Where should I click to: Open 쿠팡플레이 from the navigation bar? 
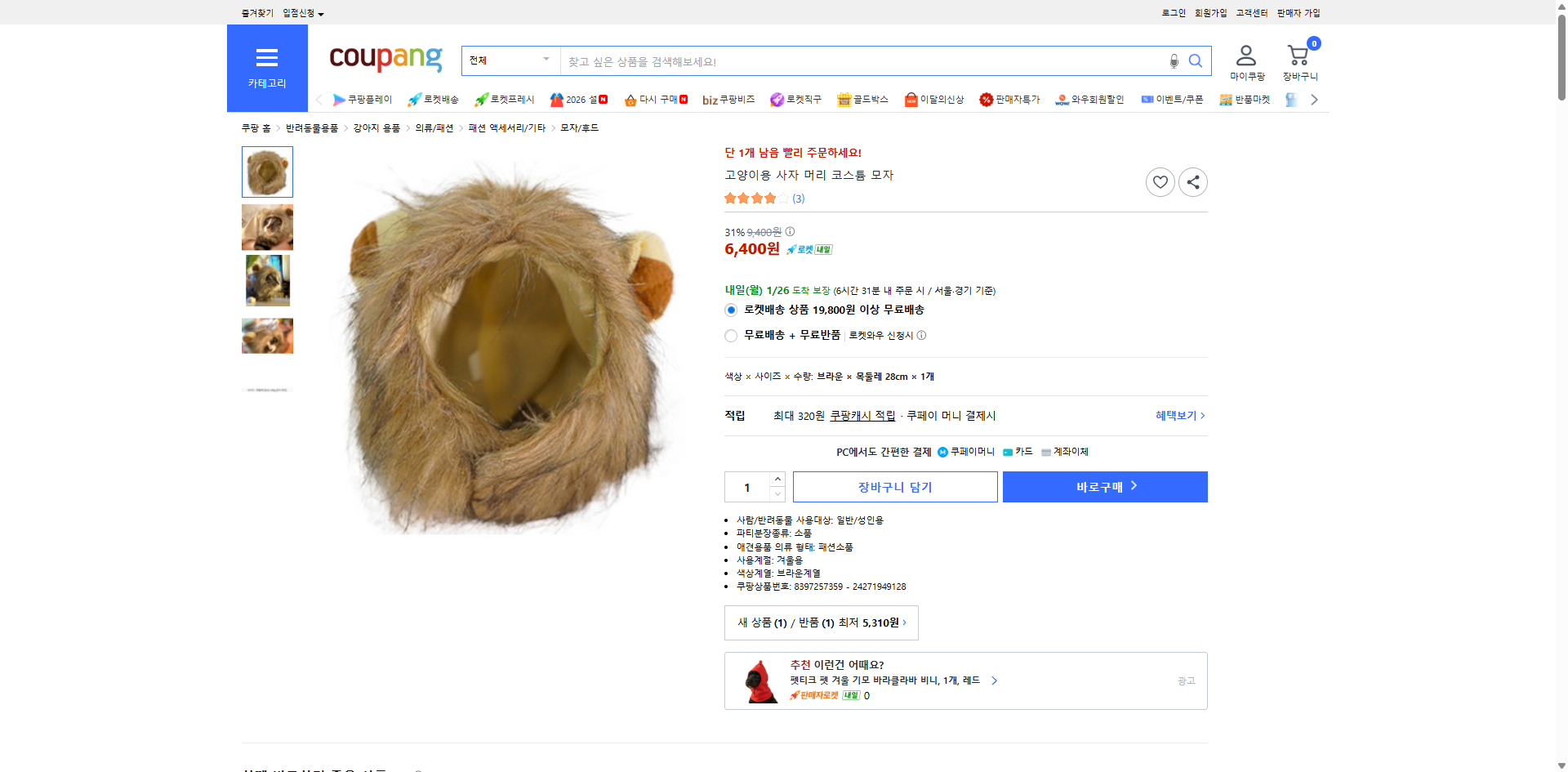click(x=363, y=99)
